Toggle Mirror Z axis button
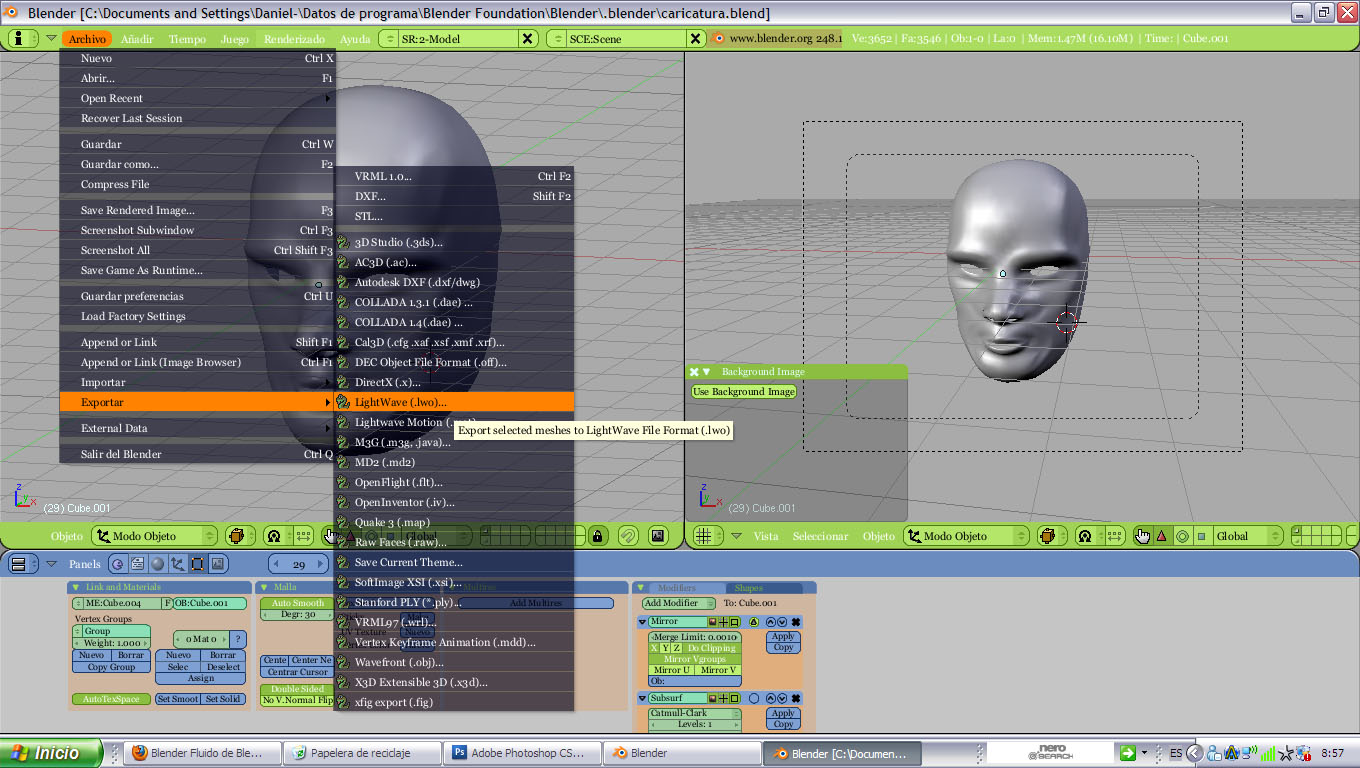 point(676,648)
